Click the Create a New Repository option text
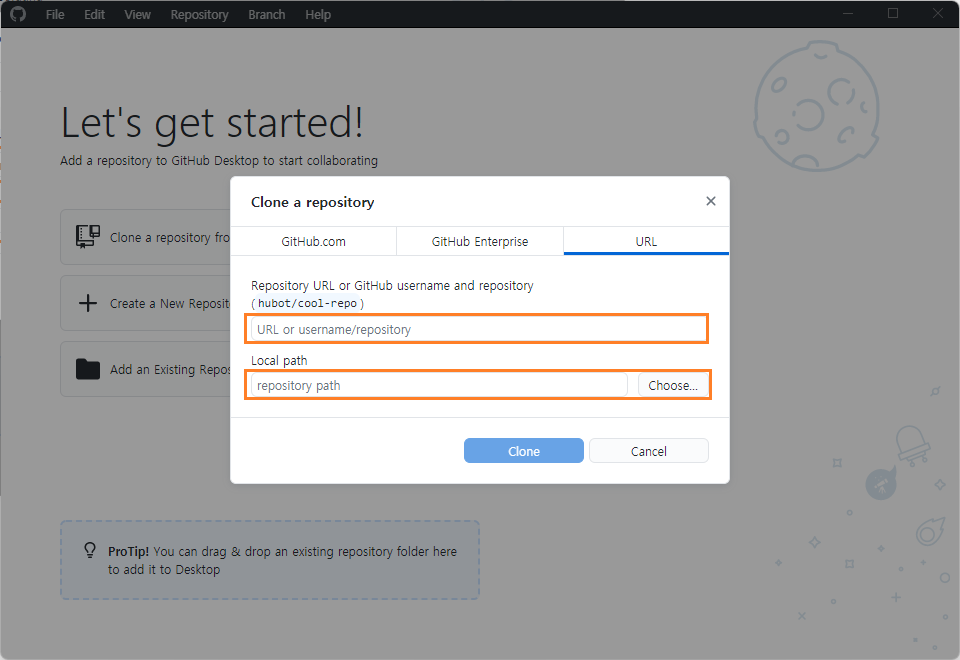This screenshot has width=960, height=660. point(170,304)
